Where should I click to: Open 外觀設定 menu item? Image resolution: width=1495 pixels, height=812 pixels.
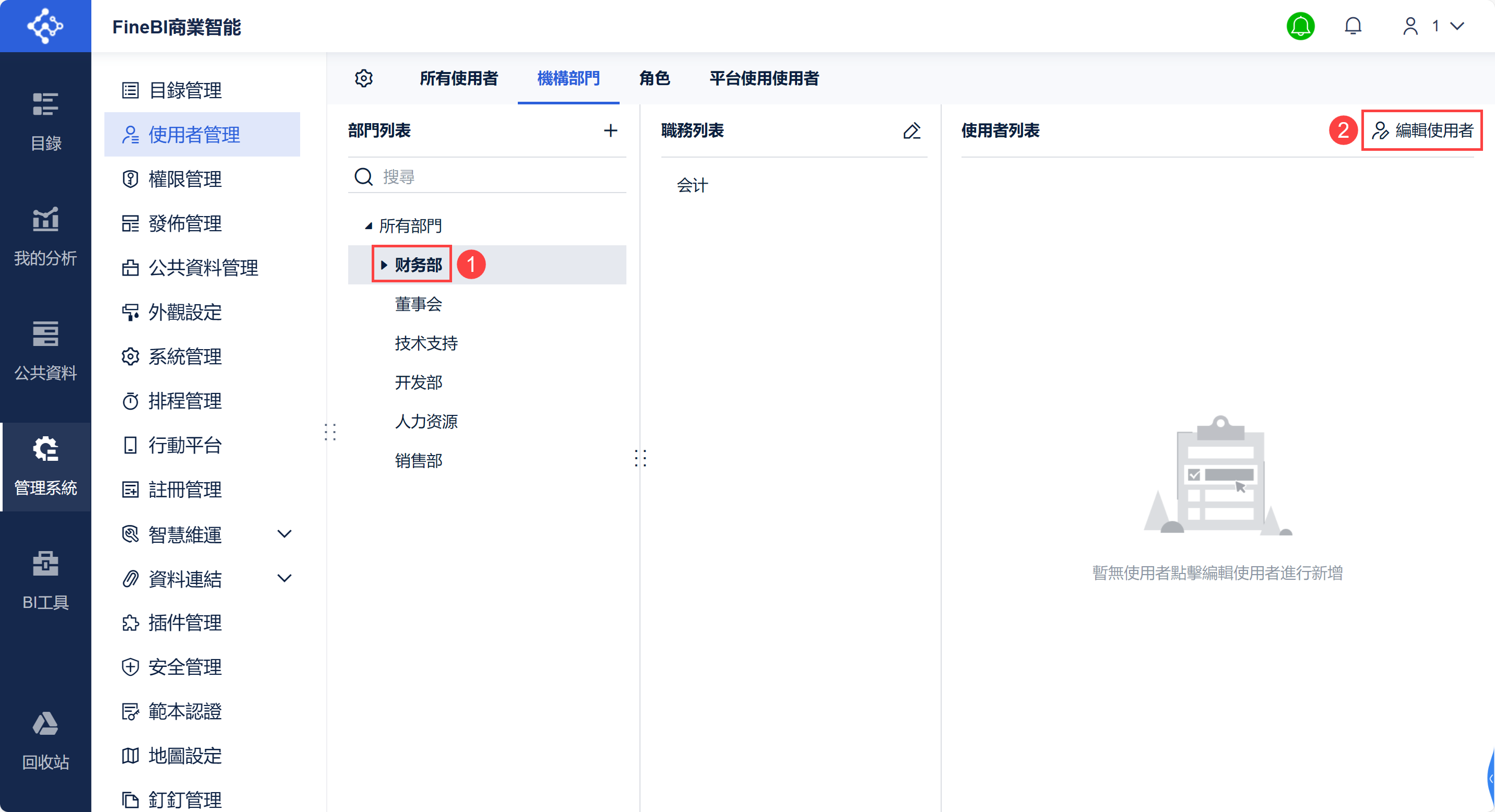202,312
